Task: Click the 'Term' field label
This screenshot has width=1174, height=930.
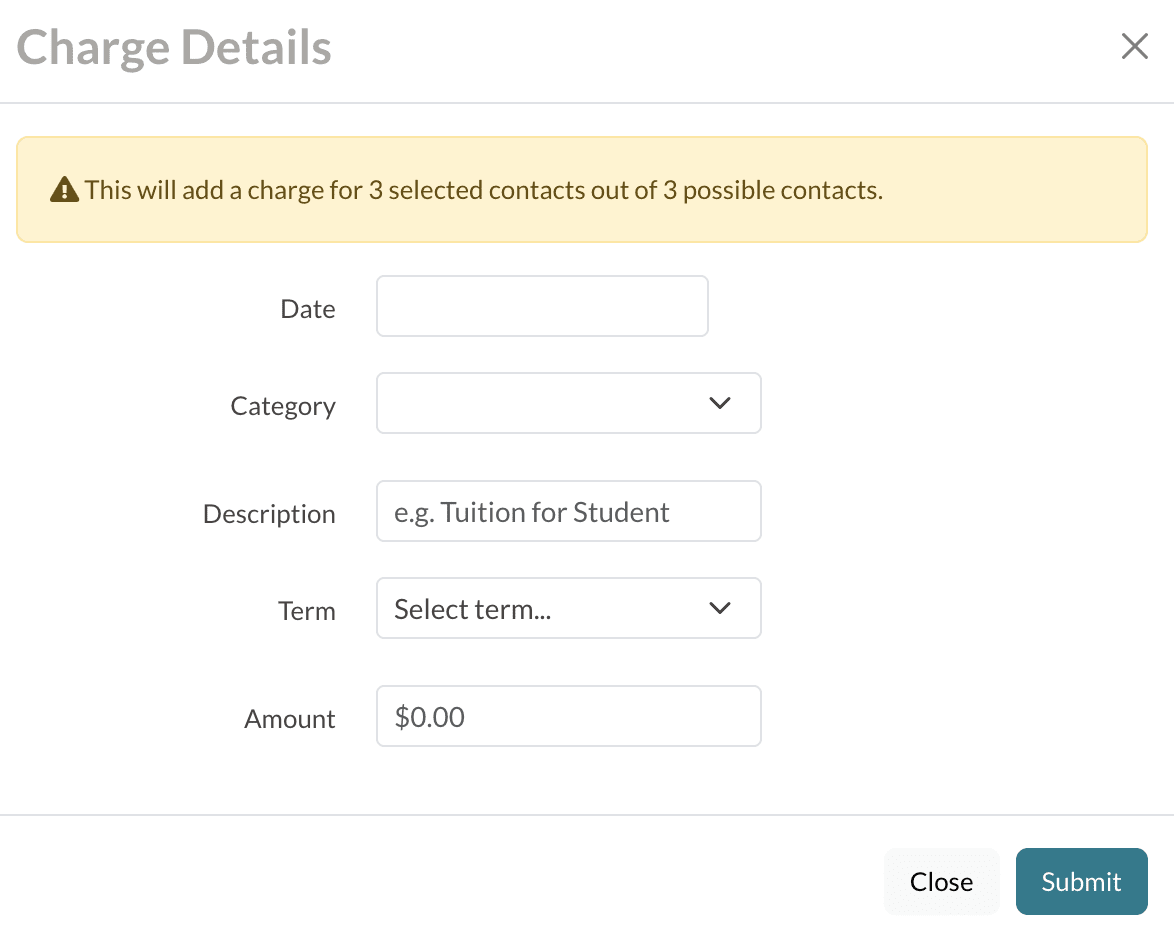Action: (306, 611)
